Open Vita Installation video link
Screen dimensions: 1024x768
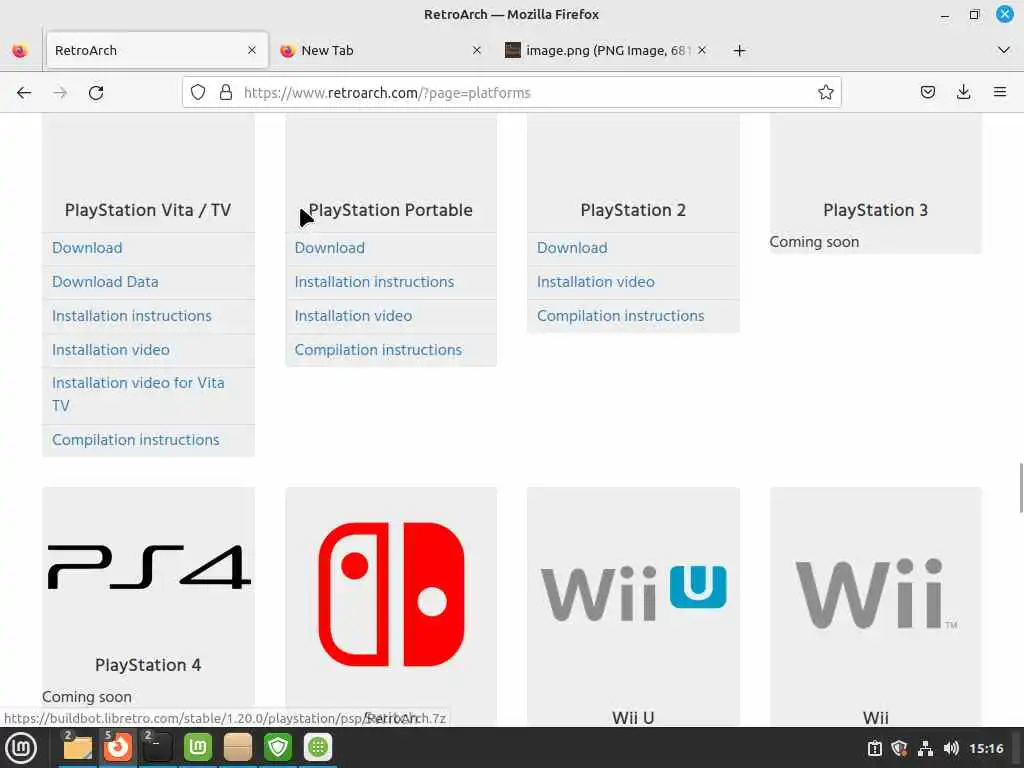111,350
